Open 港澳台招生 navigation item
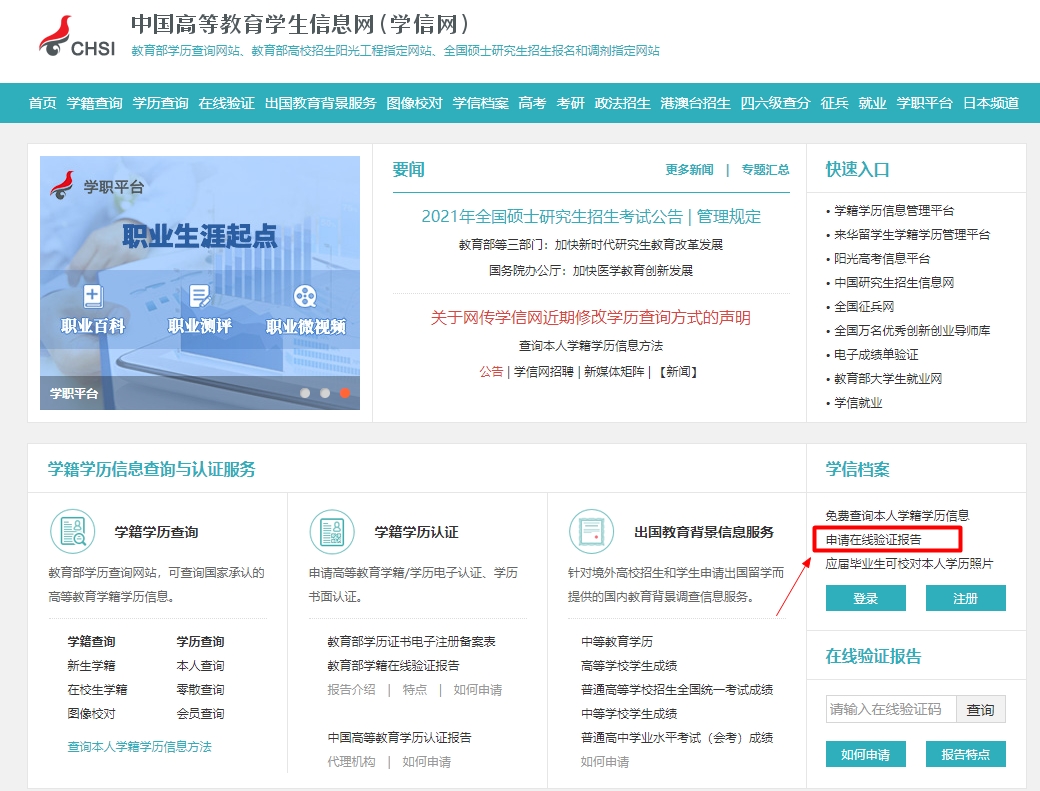 (x=695, y=103)
